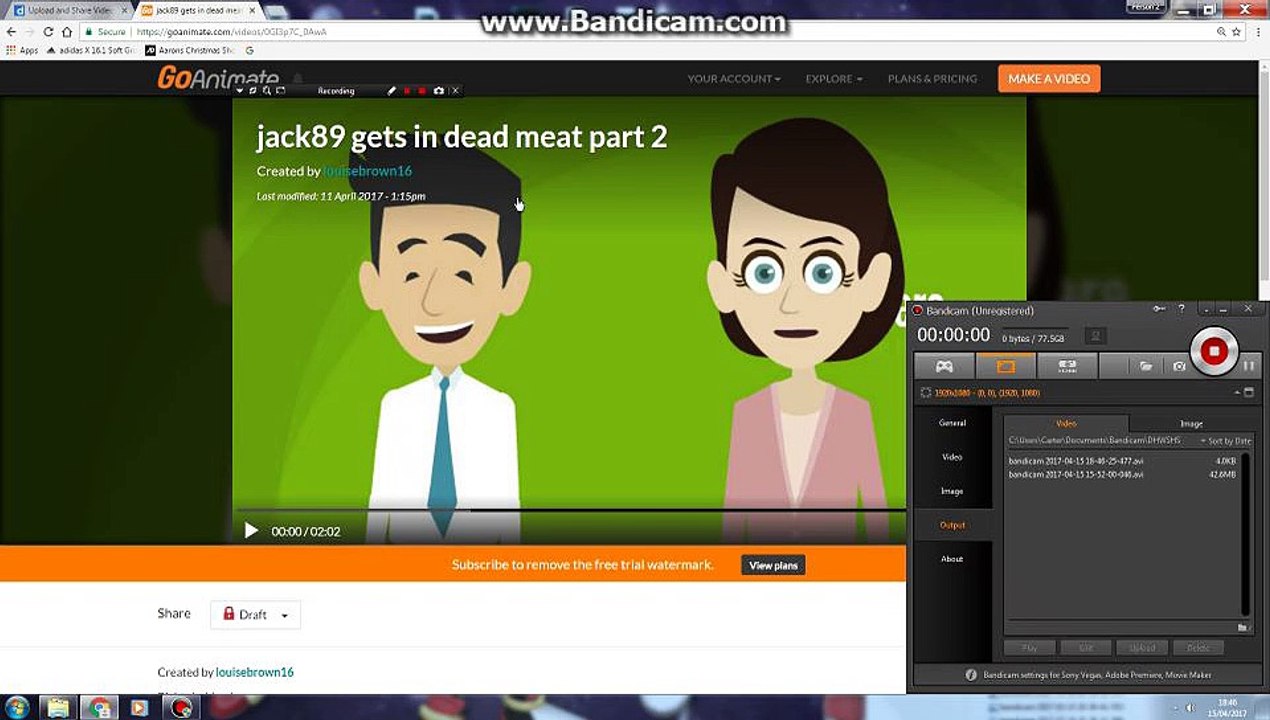Screen dimensions: 1270x720
Task: Click pencil draw icon on recording bar
Action: pyautogui.click(x=392, y=91)
